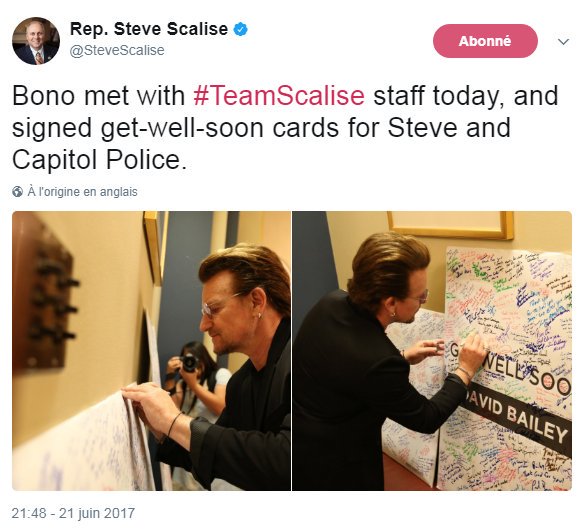Screen dimensions: 587x529
Task: Click the blue verified badge
Action: tap(240, 29)
